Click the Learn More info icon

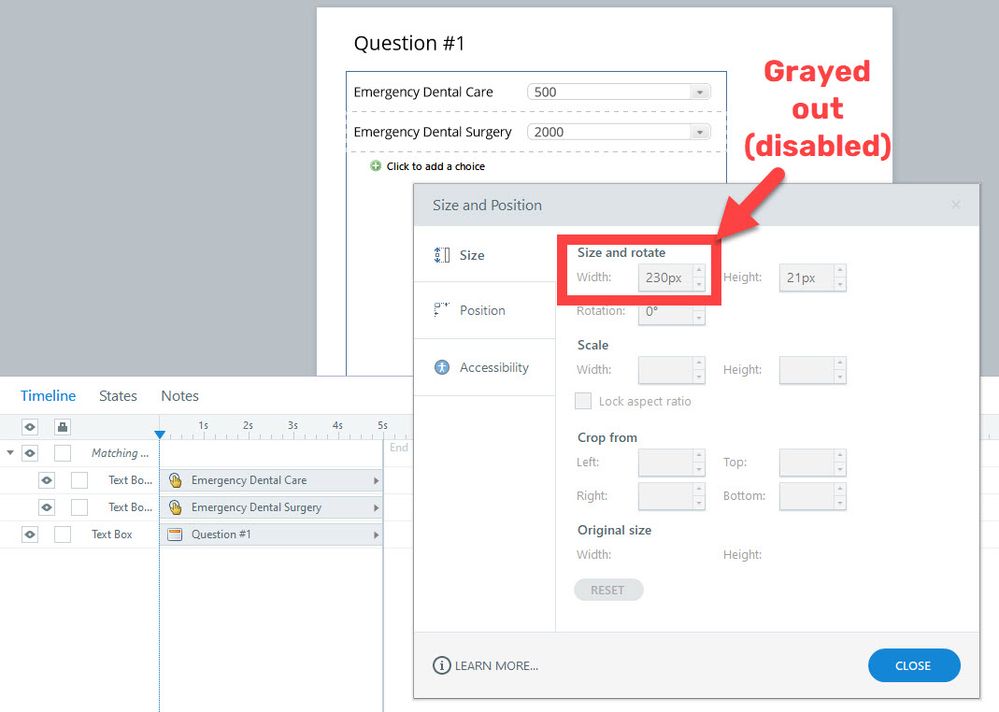coord(442,666)
